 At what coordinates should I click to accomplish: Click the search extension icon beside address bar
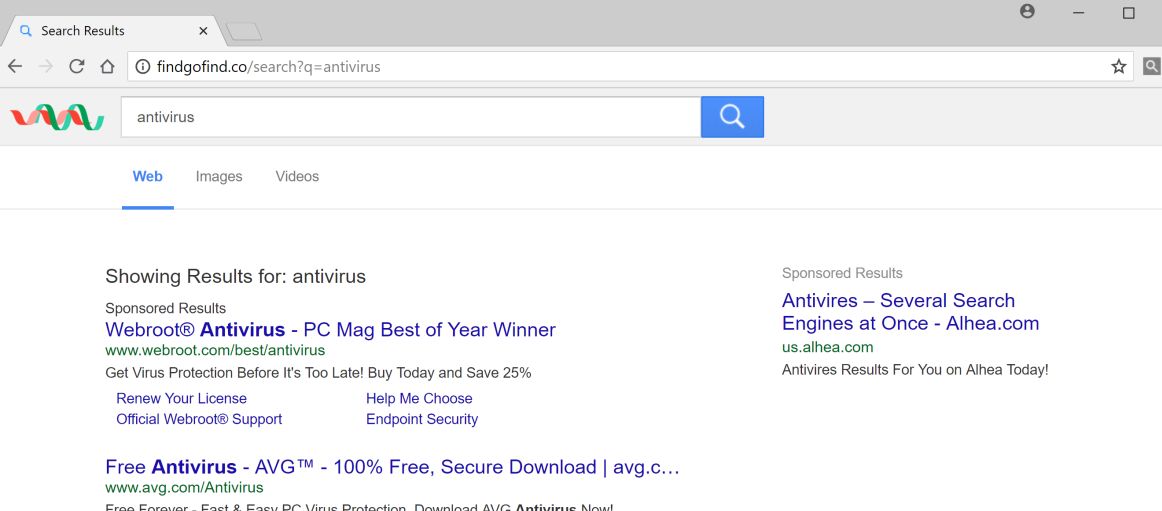tap(1151, 67)
